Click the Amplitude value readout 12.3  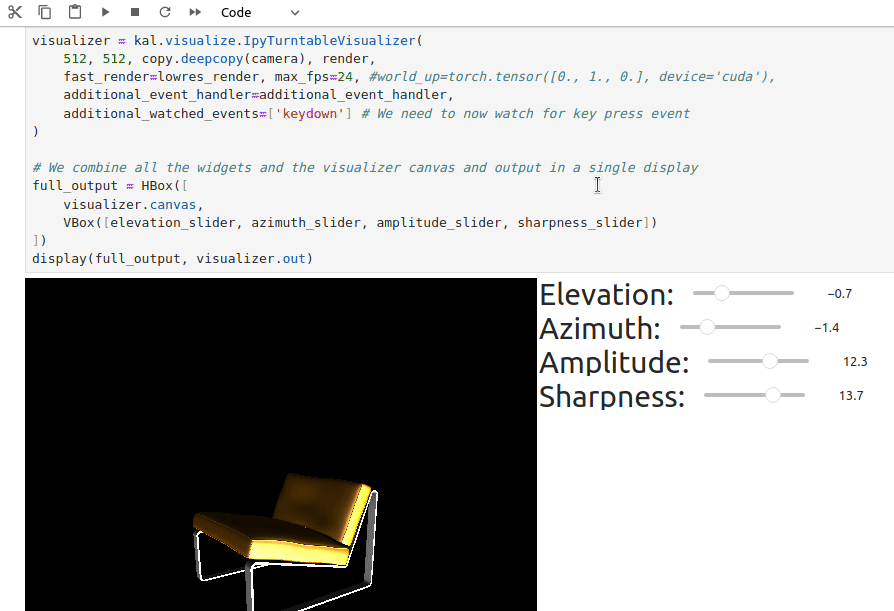pyautogui.click(x=855, y=362)
